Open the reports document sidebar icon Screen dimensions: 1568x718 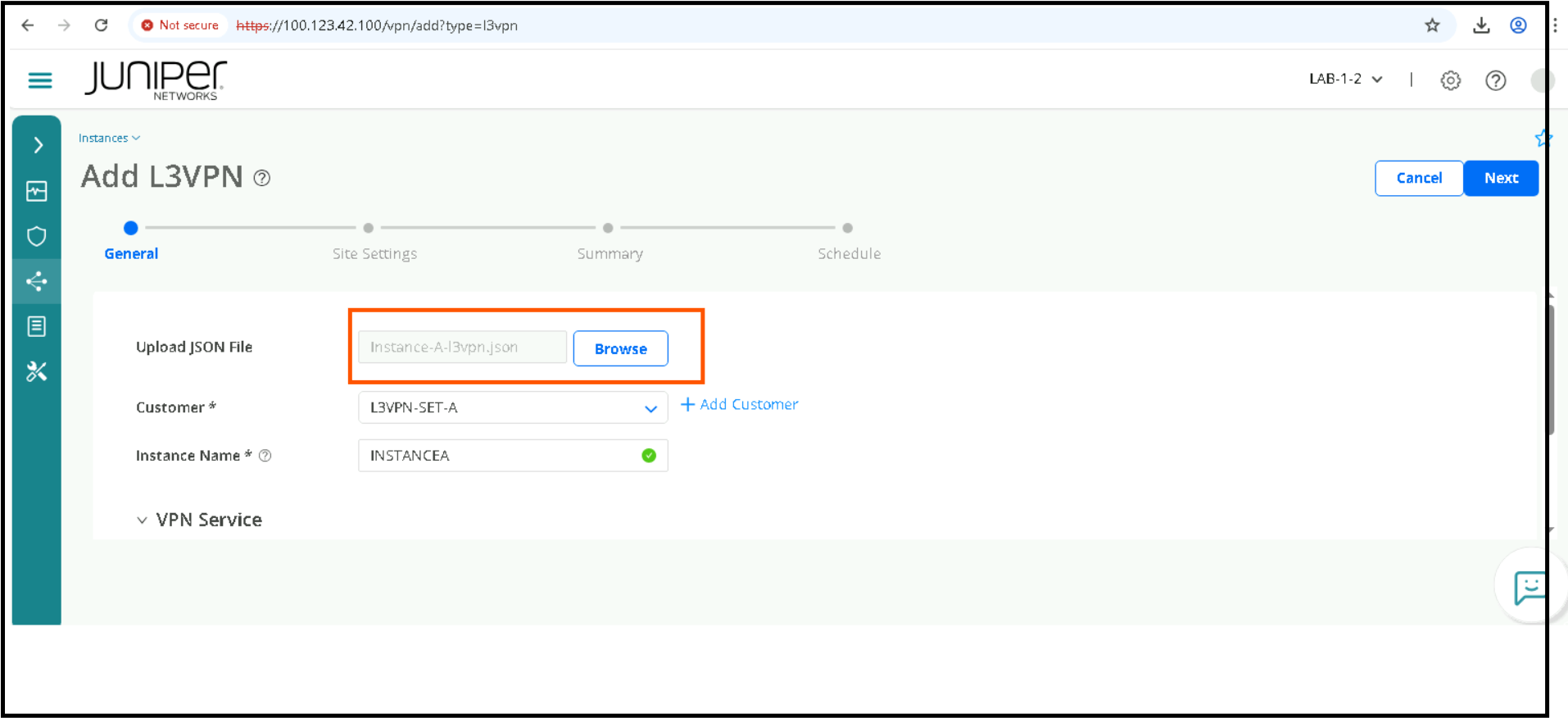37,326
